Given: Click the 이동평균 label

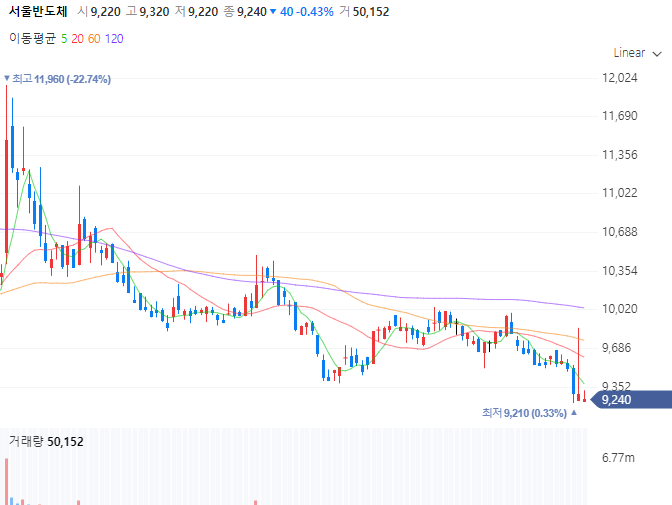Looking at the screenshot, I should point(33,39).
